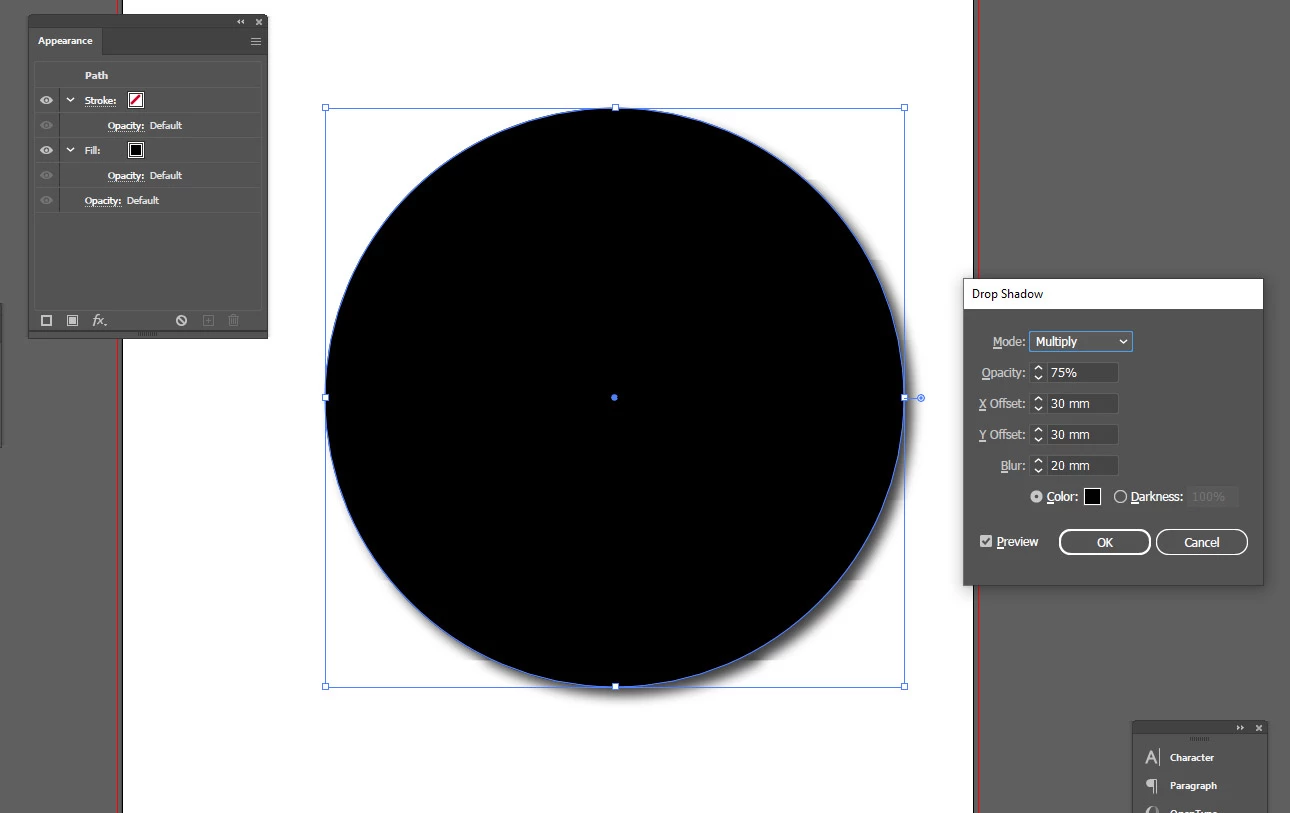Select the Fill label row
The width and height of the screenshot is (1290, 813).
click(92, 150)
